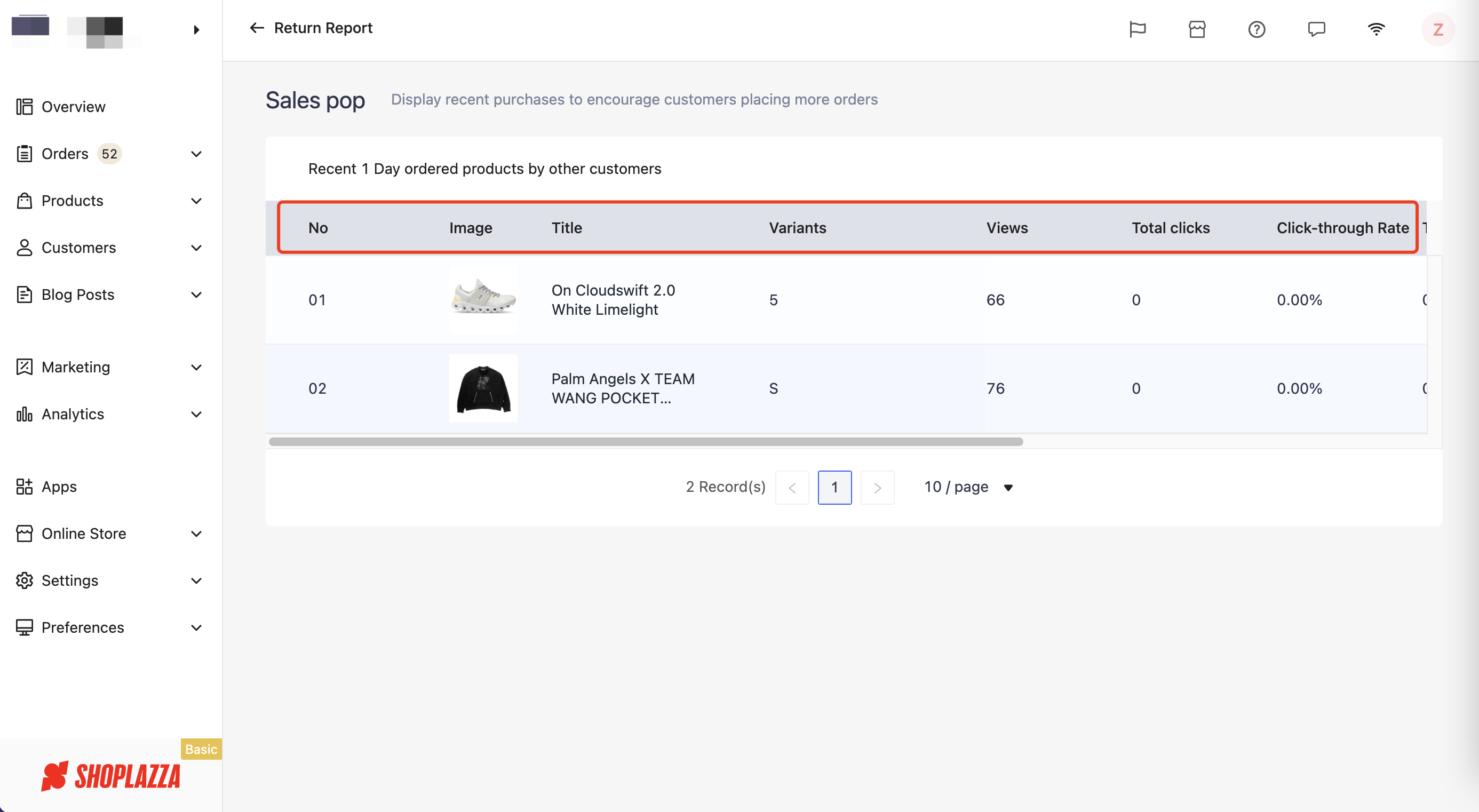Open the chat message icon
This screenshot has width=1479, height=812.
1316,29
